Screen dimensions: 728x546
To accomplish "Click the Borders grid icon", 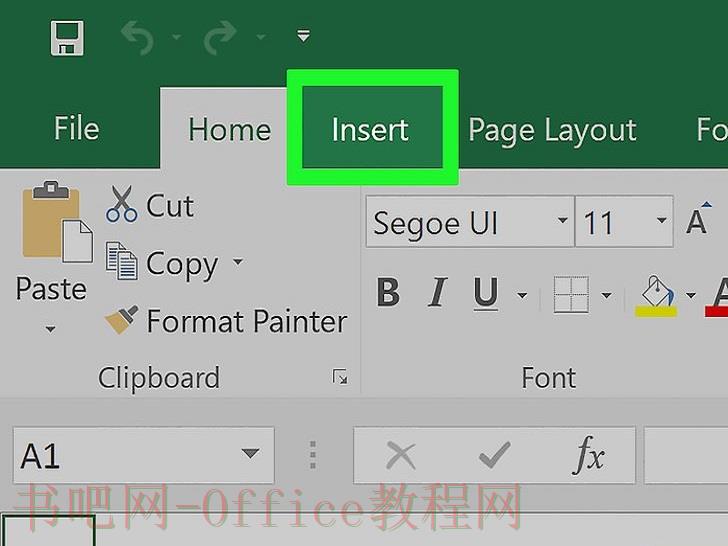I will point(571,295).
